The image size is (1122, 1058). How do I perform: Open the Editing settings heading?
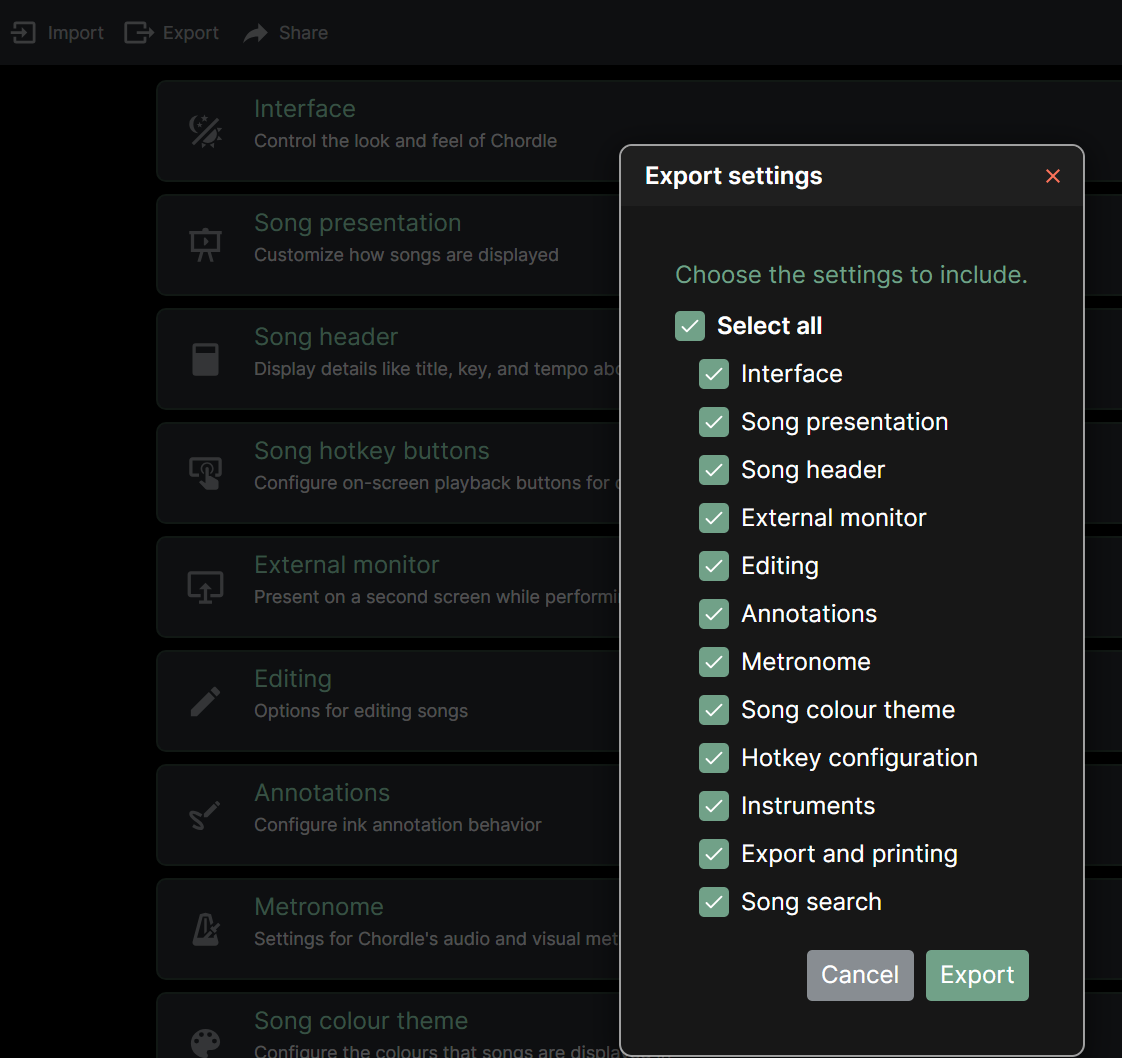coord(293,679)
